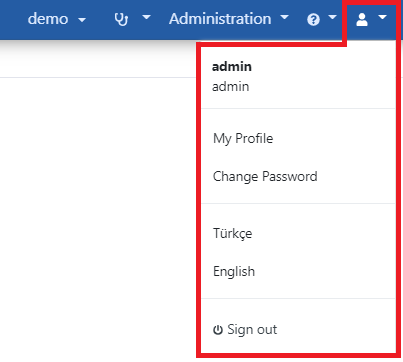Collapse the user menu caret

[x=383, y=17]
